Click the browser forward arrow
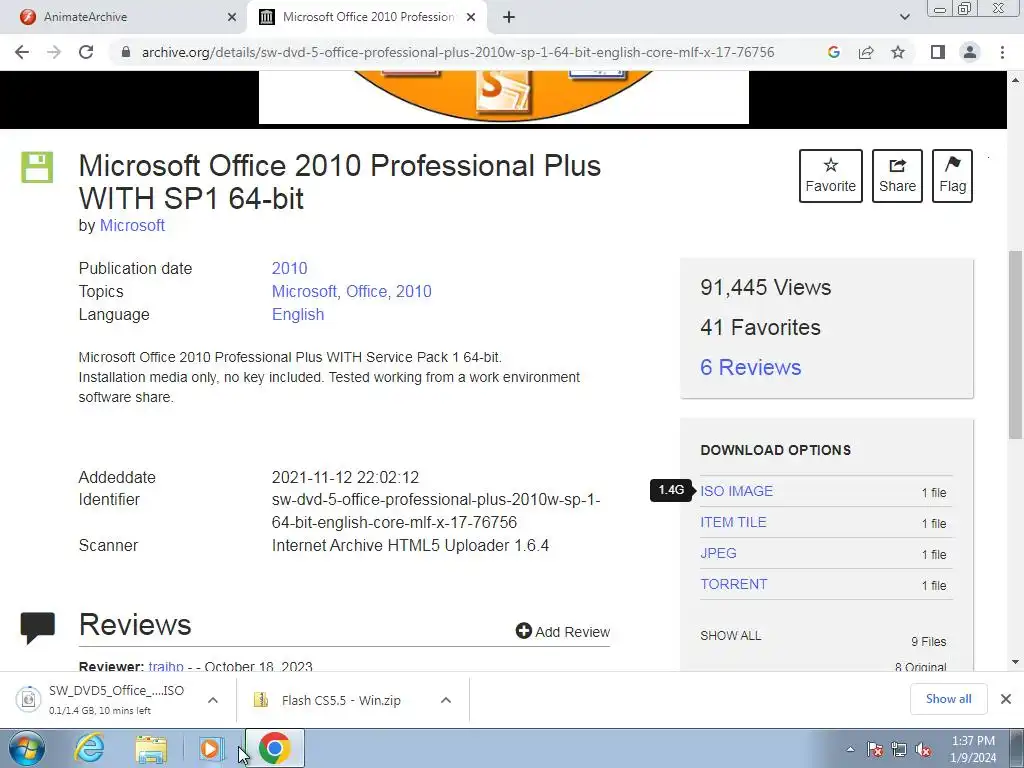The width and height of the screenshot is (1024, 768). [x=54, y=52]
